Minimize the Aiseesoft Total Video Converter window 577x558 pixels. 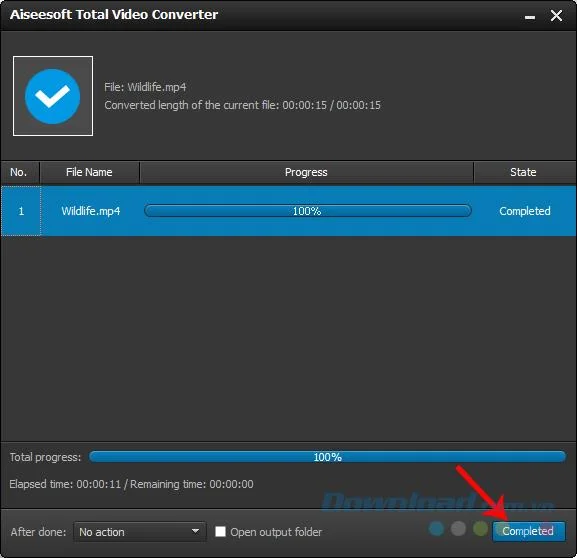(530, 17)
